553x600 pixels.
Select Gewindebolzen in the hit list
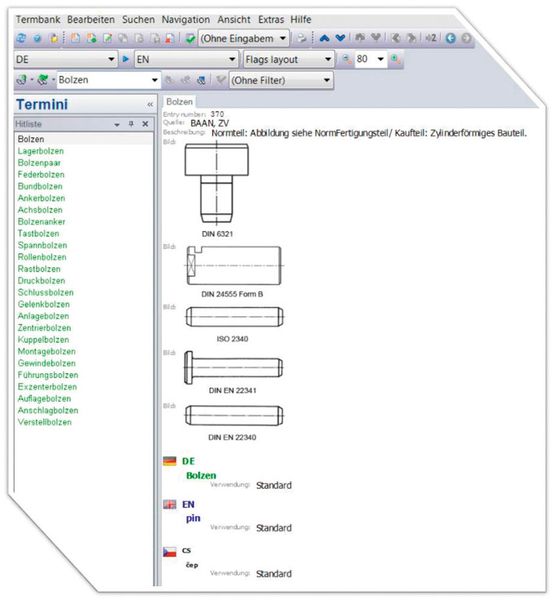pyautogui.click(x=47, y=363)
